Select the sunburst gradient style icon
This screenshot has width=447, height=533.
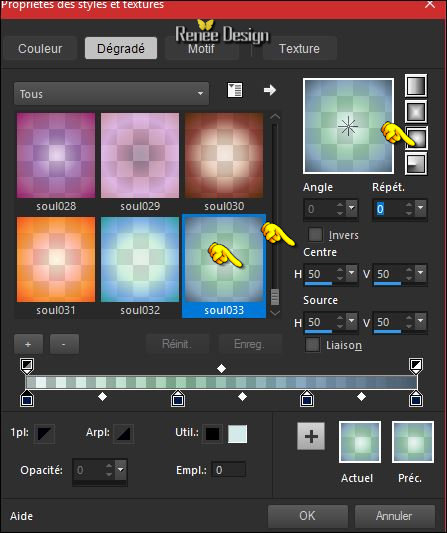pyautogui.click(x=416, y=137)
